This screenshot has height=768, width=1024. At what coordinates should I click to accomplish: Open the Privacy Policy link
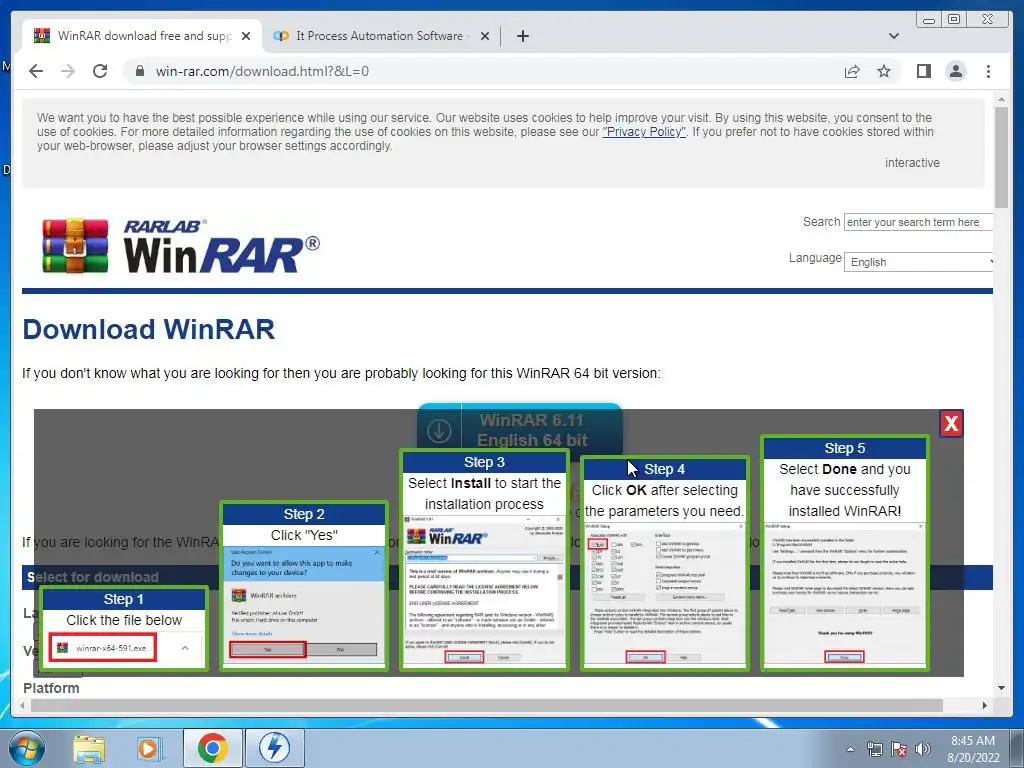(644, 132)
